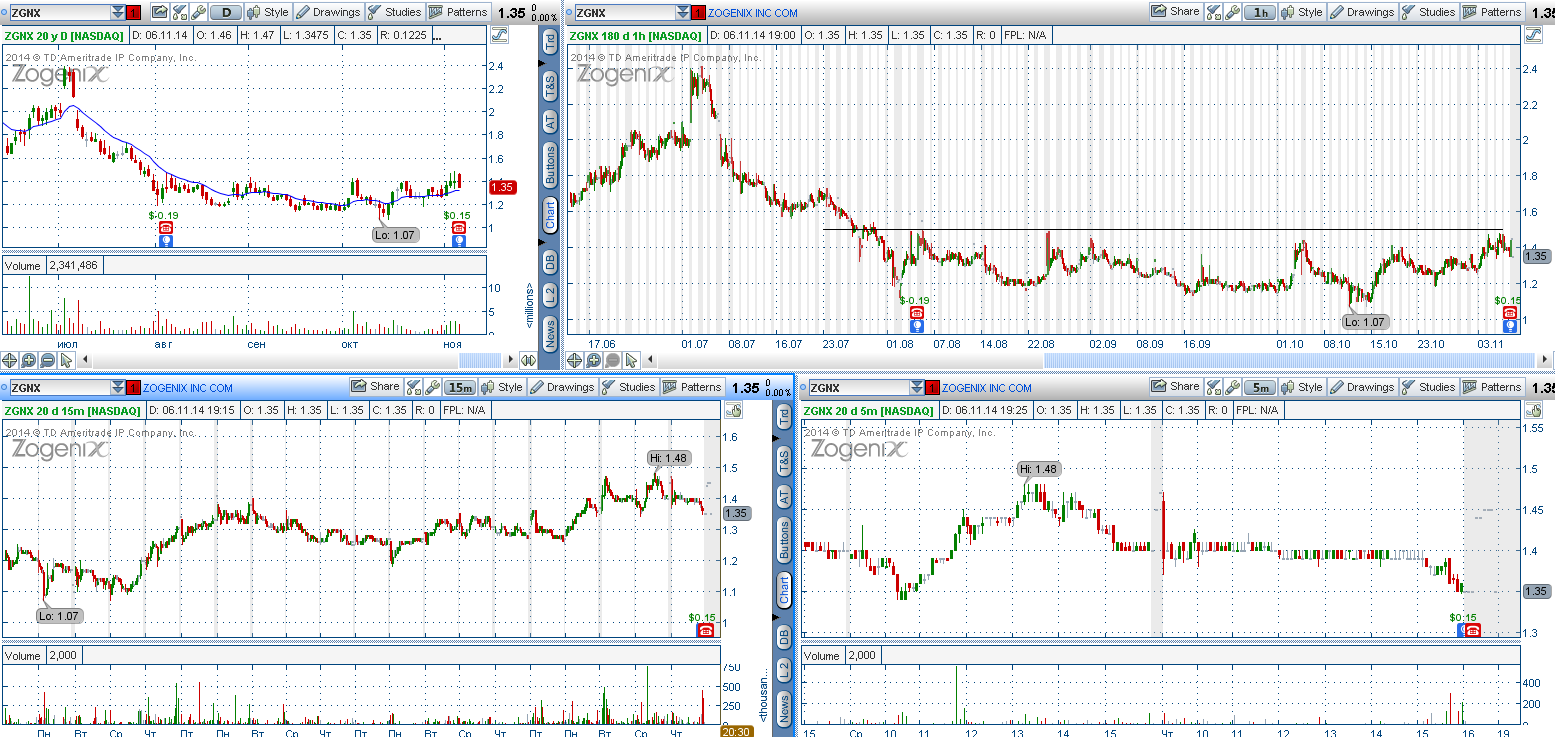Open DB side tab in upper panel
Viewport: 1555px width, 737px height.
[550, 262]
